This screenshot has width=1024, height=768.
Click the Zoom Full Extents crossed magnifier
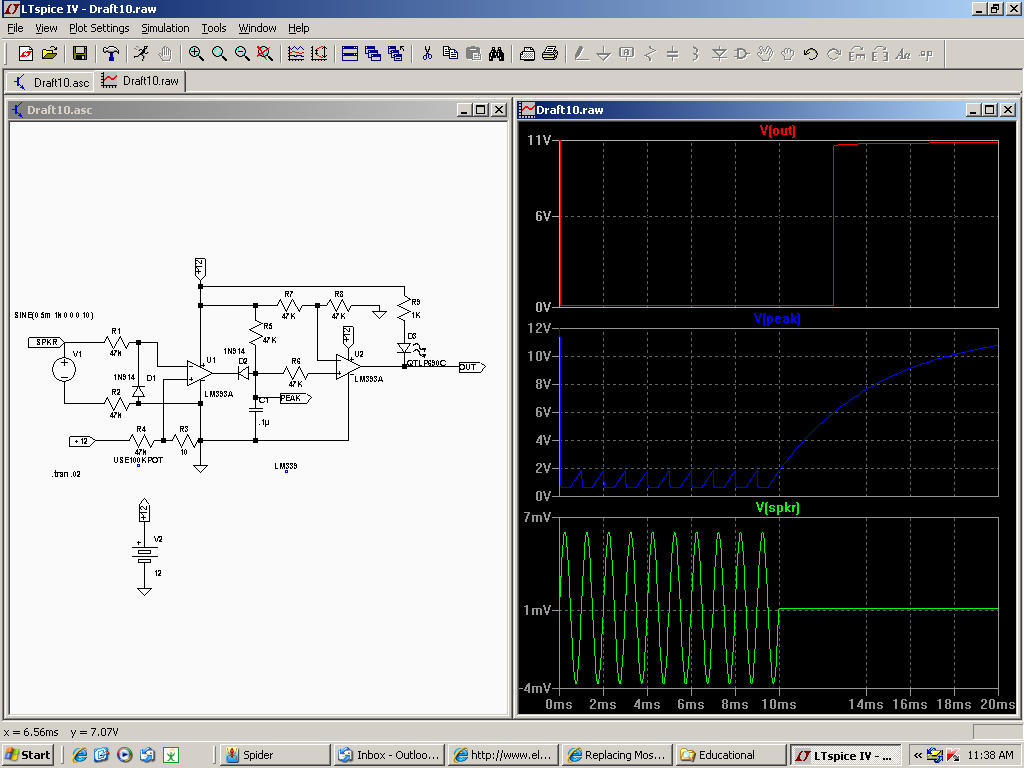tap(264, 54)
